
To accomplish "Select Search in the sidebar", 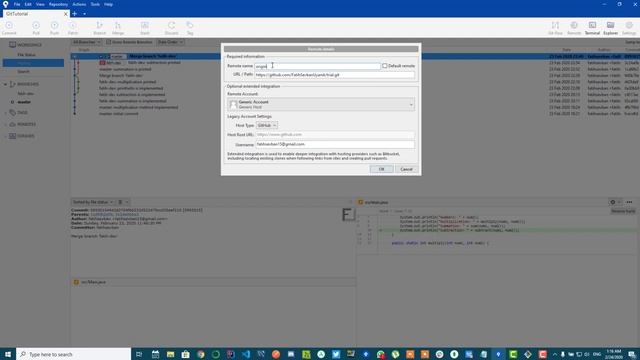I will coord(23,71).
